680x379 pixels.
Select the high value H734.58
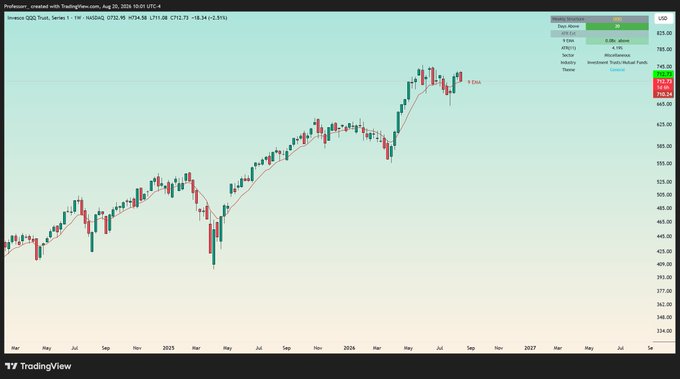(x=137, y=18)
